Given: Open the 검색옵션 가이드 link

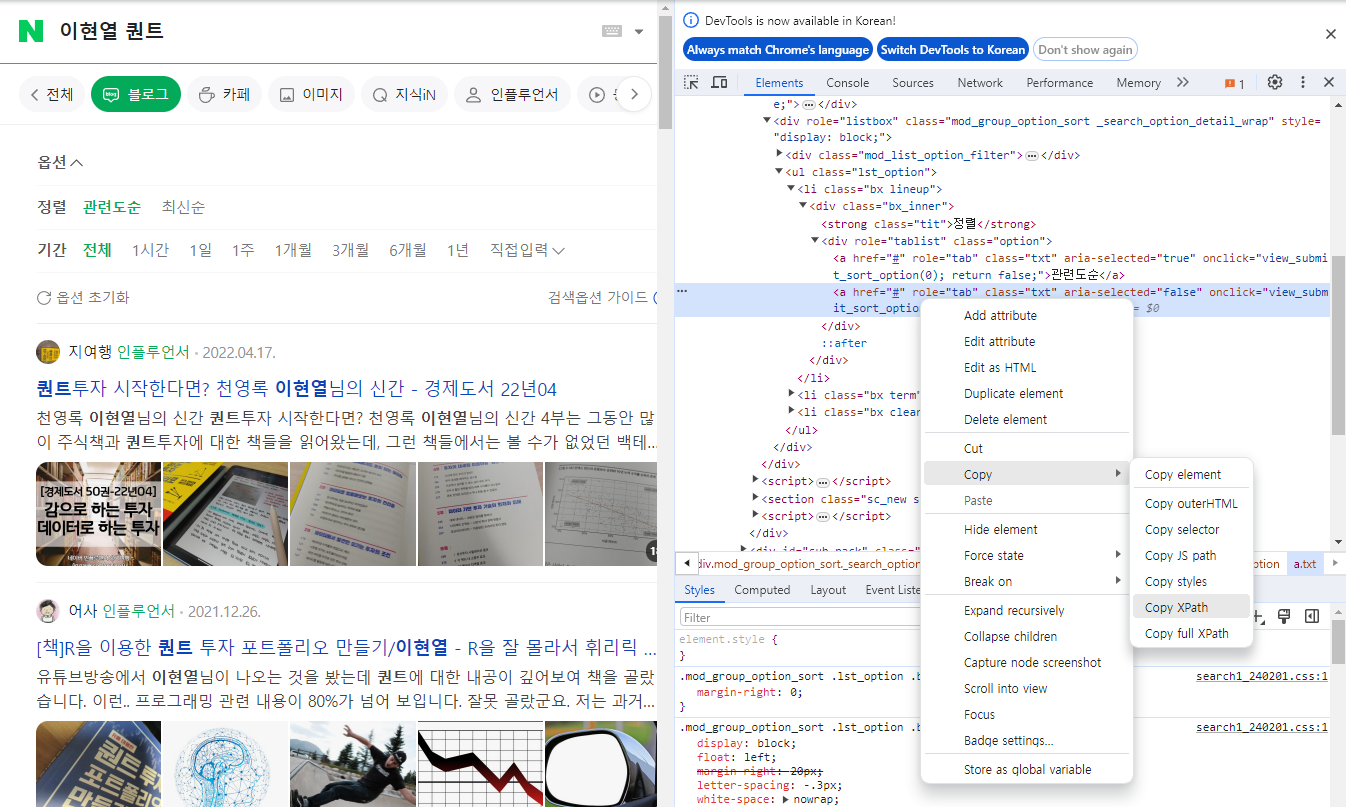Looking at the screenshot, I should click(x=601, y=297).
